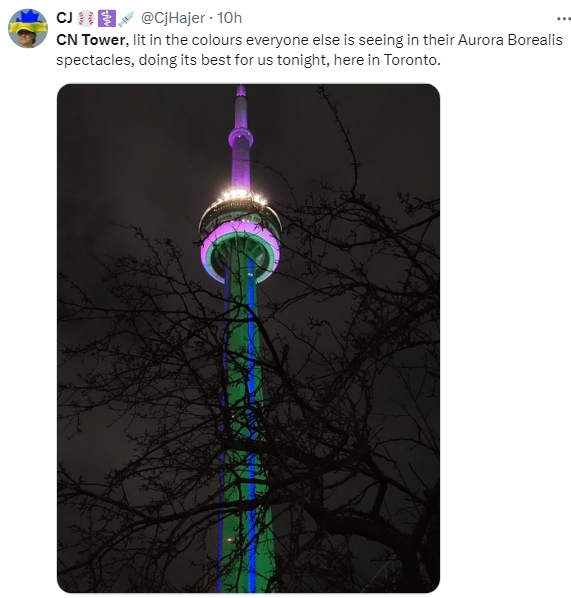Image resolution: width=571 pixels, height=598 pixels.
Task: Open the @CjHajer handle link
Action: tap(173, 18)
